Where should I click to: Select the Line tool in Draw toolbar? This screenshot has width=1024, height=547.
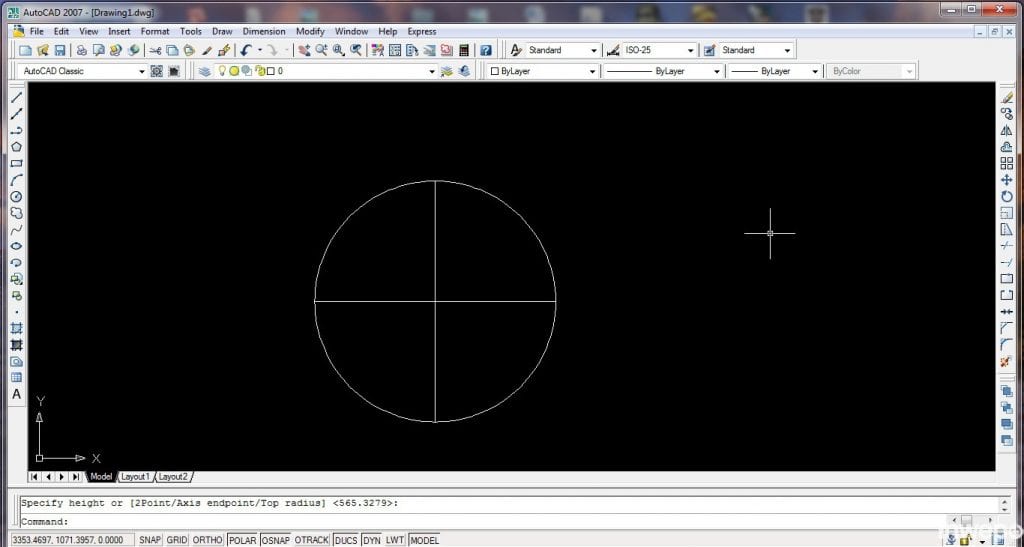click(16, 98)
